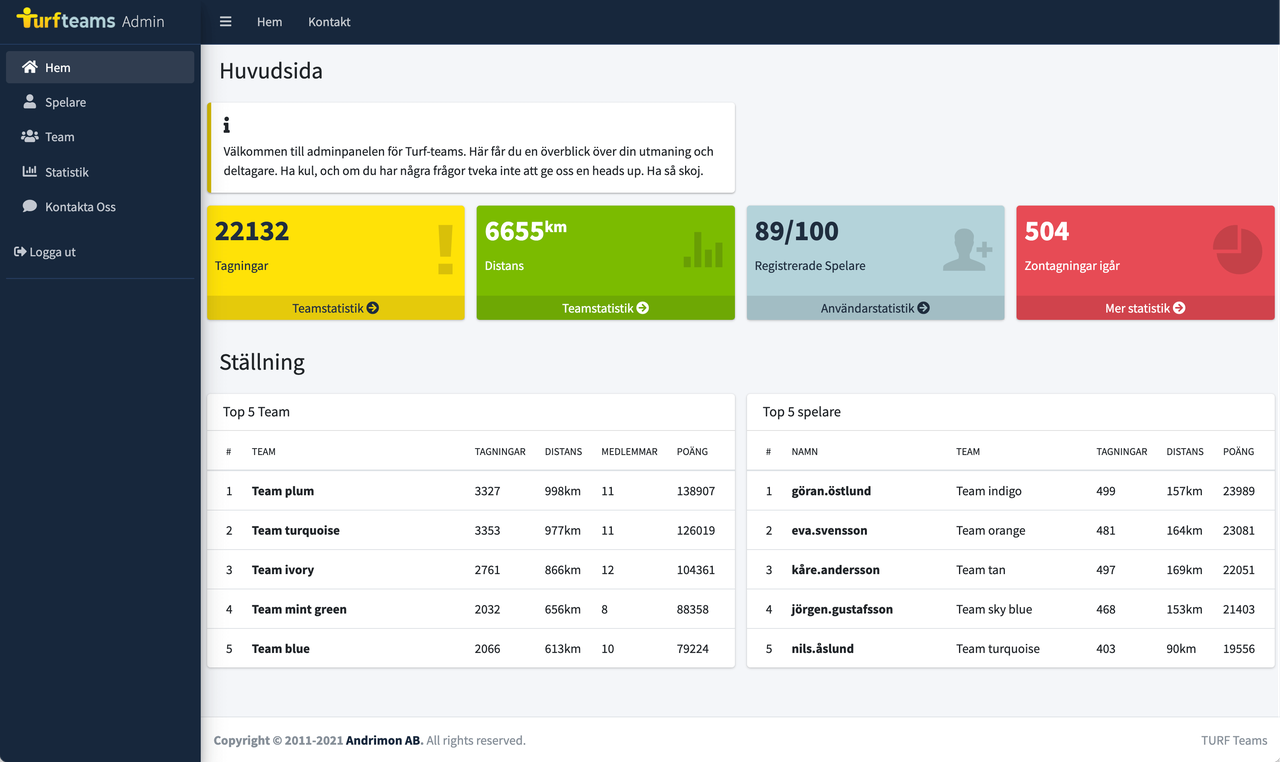The height and width of the screenshot is (762, 1280).
Task: Click the Turfteams Admin logo
Action: pyautogui.click(x=91, y=20)
